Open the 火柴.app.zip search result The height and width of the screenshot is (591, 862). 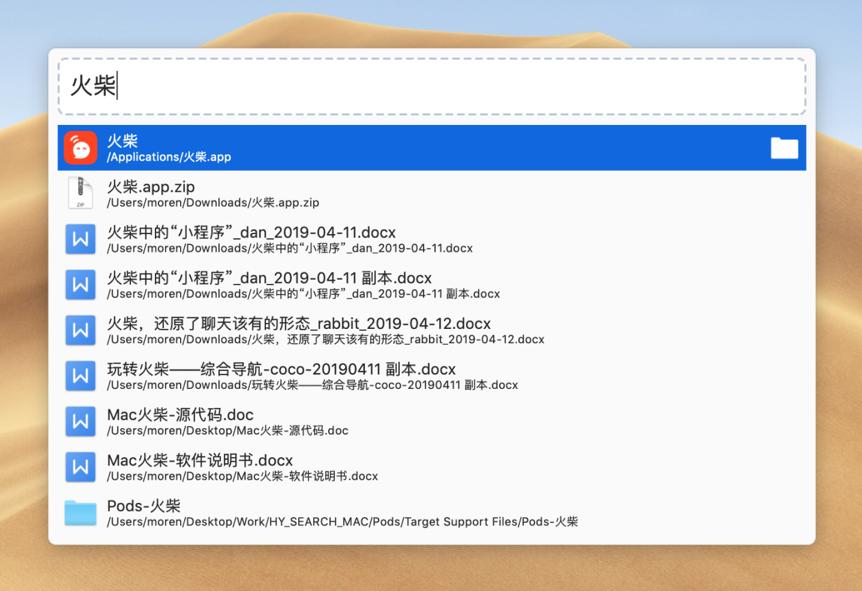coord(300,192)
